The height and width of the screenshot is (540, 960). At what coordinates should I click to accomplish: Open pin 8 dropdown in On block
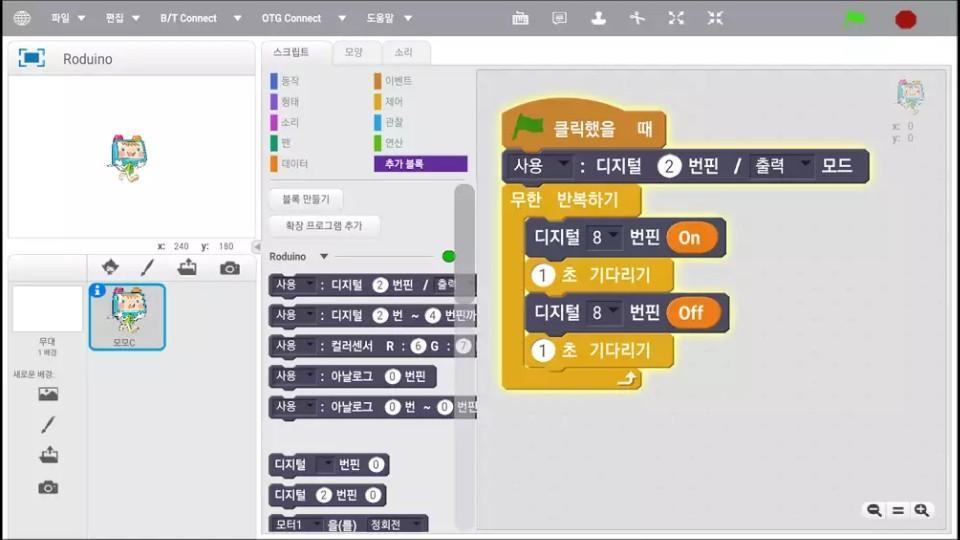tap(604, 238)
